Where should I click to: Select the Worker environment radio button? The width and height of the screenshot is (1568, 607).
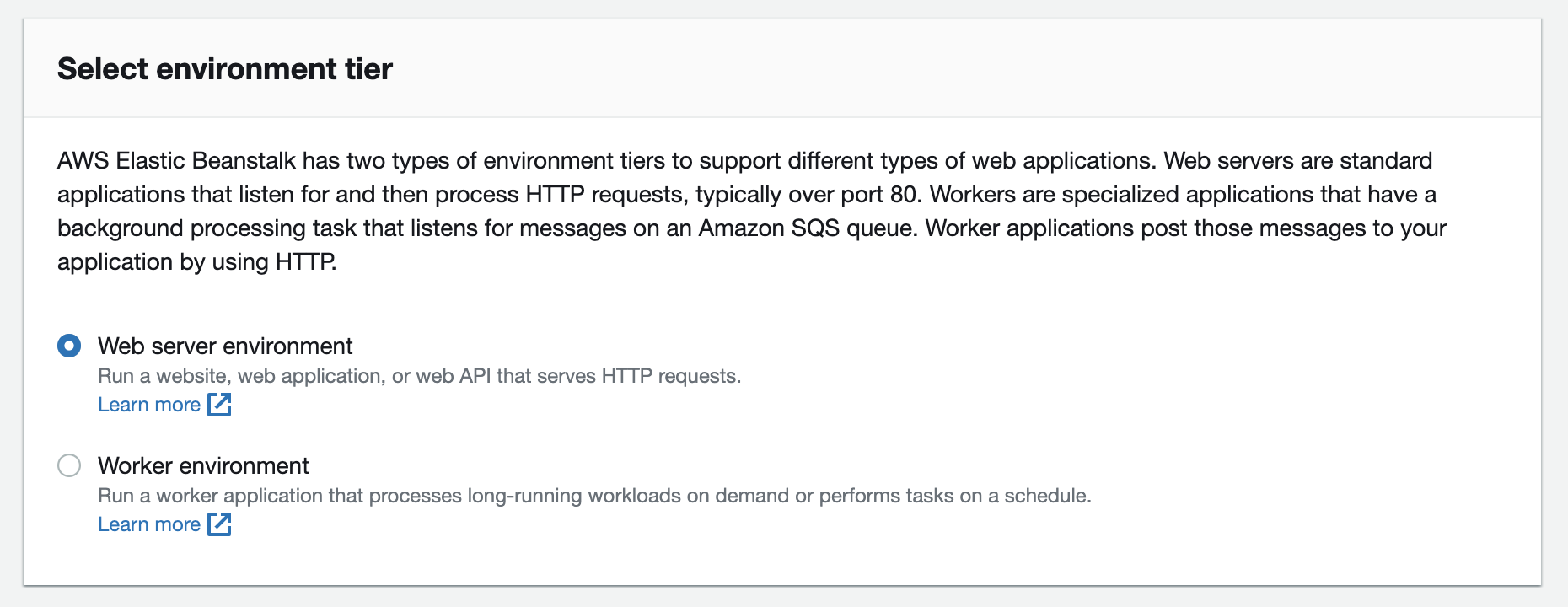click(x=69, y=465)
